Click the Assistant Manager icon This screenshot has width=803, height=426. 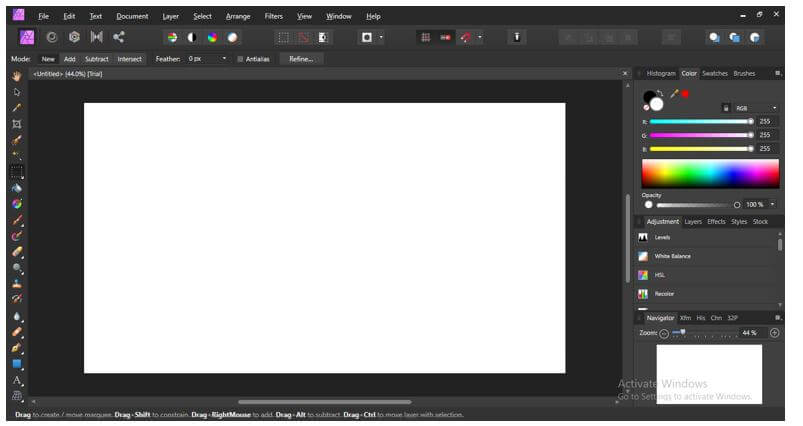[517, 37]
